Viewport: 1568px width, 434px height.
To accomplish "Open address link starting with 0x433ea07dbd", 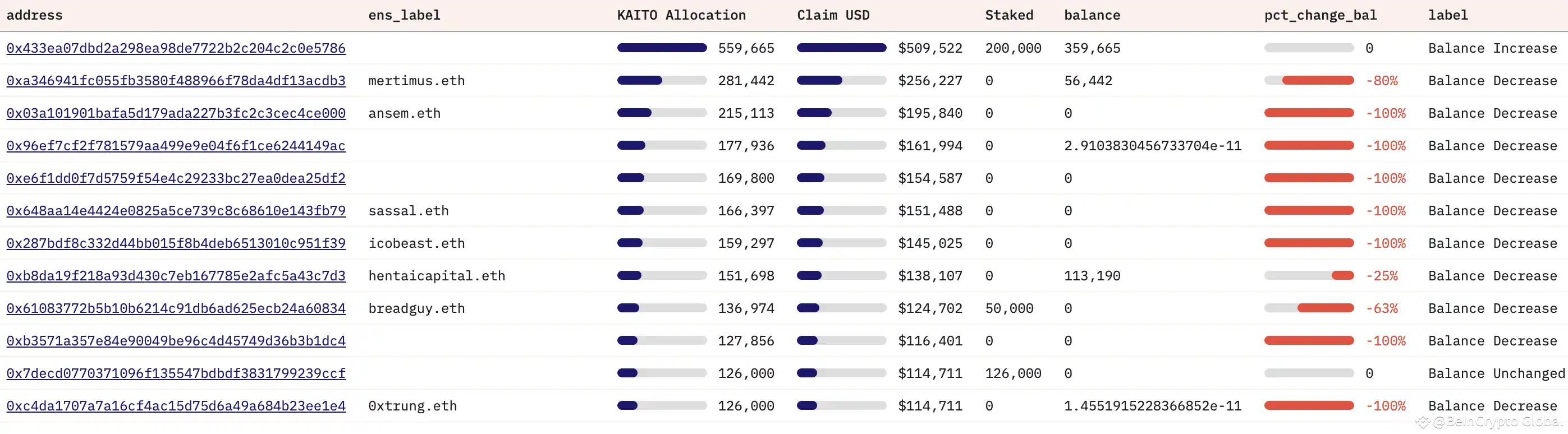I will [176, 48].
